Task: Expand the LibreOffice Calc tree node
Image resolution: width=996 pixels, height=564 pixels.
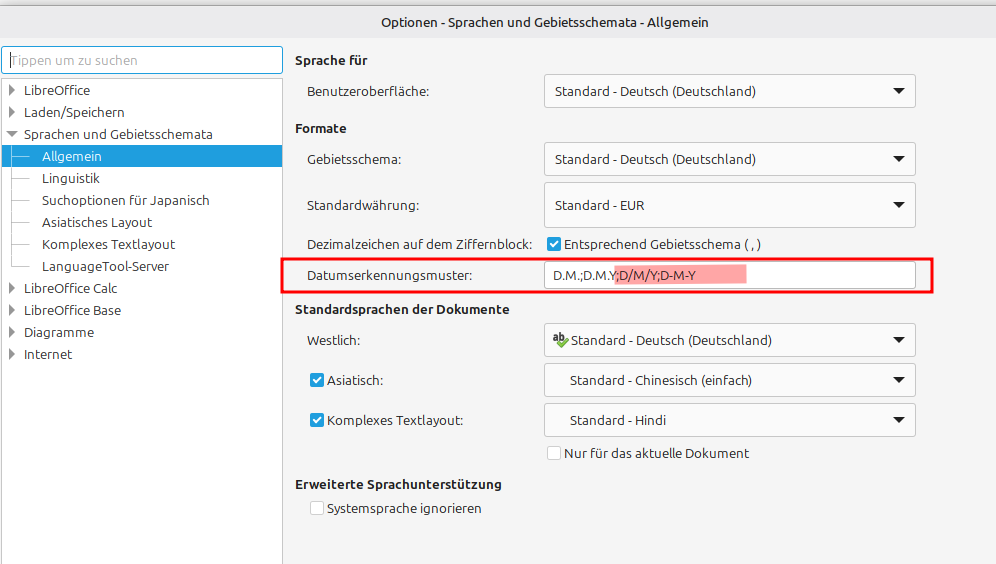Action: [13, 288]
